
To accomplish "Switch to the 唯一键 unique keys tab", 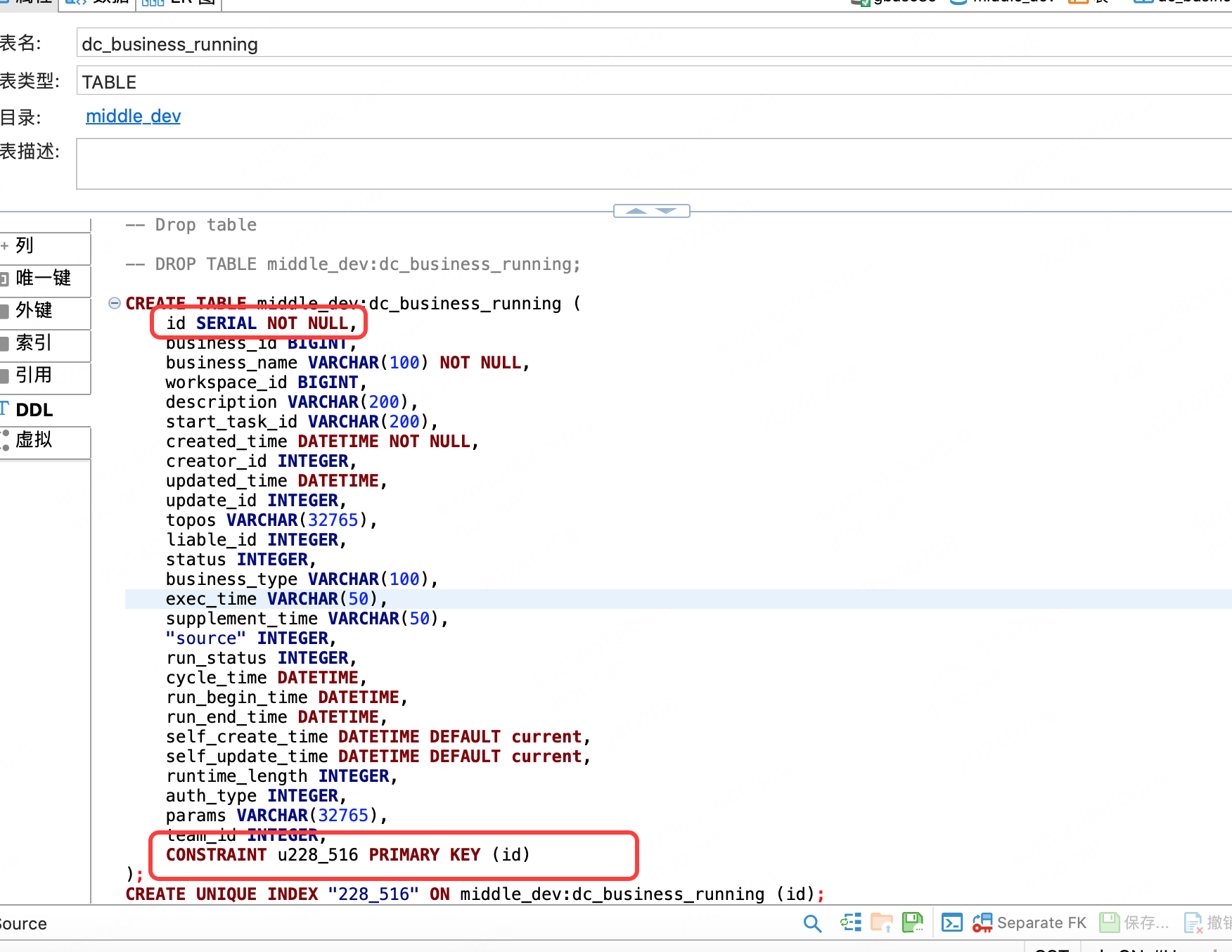I will [45, 278].
